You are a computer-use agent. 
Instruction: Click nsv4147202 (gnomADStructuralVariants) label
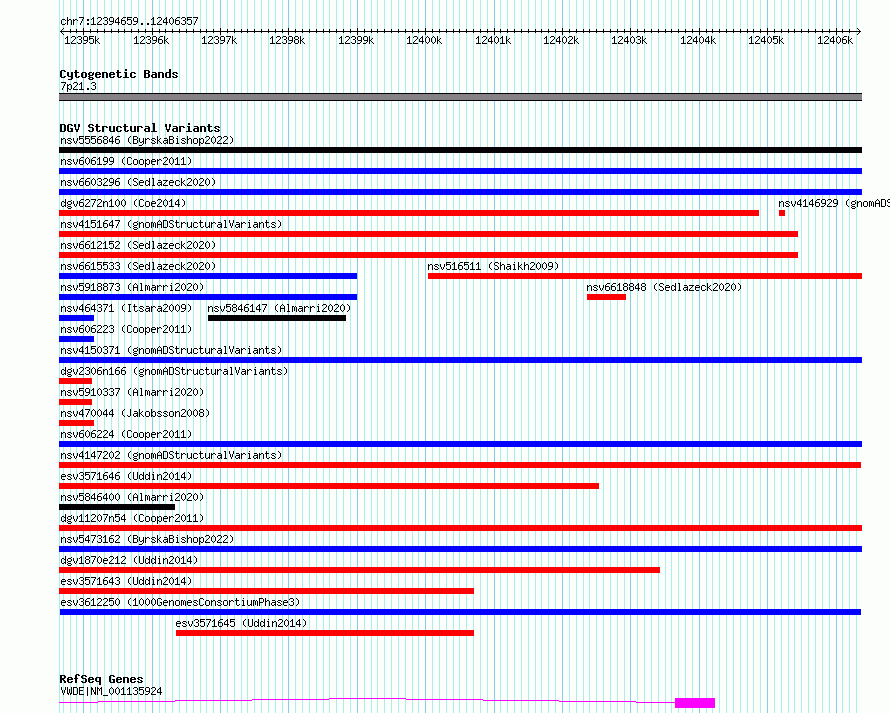pyautogui.click(x=171, y=455)
